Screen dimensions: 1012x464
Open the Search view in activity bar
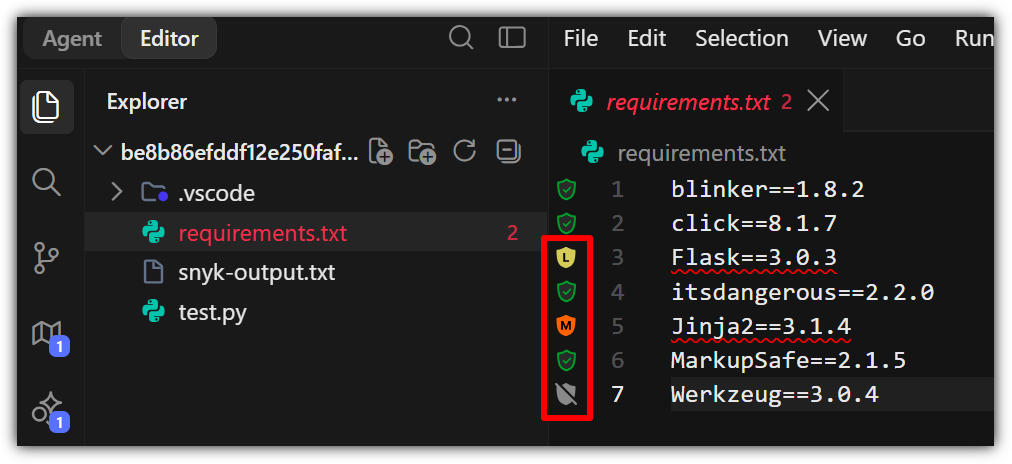pos(46,182)
